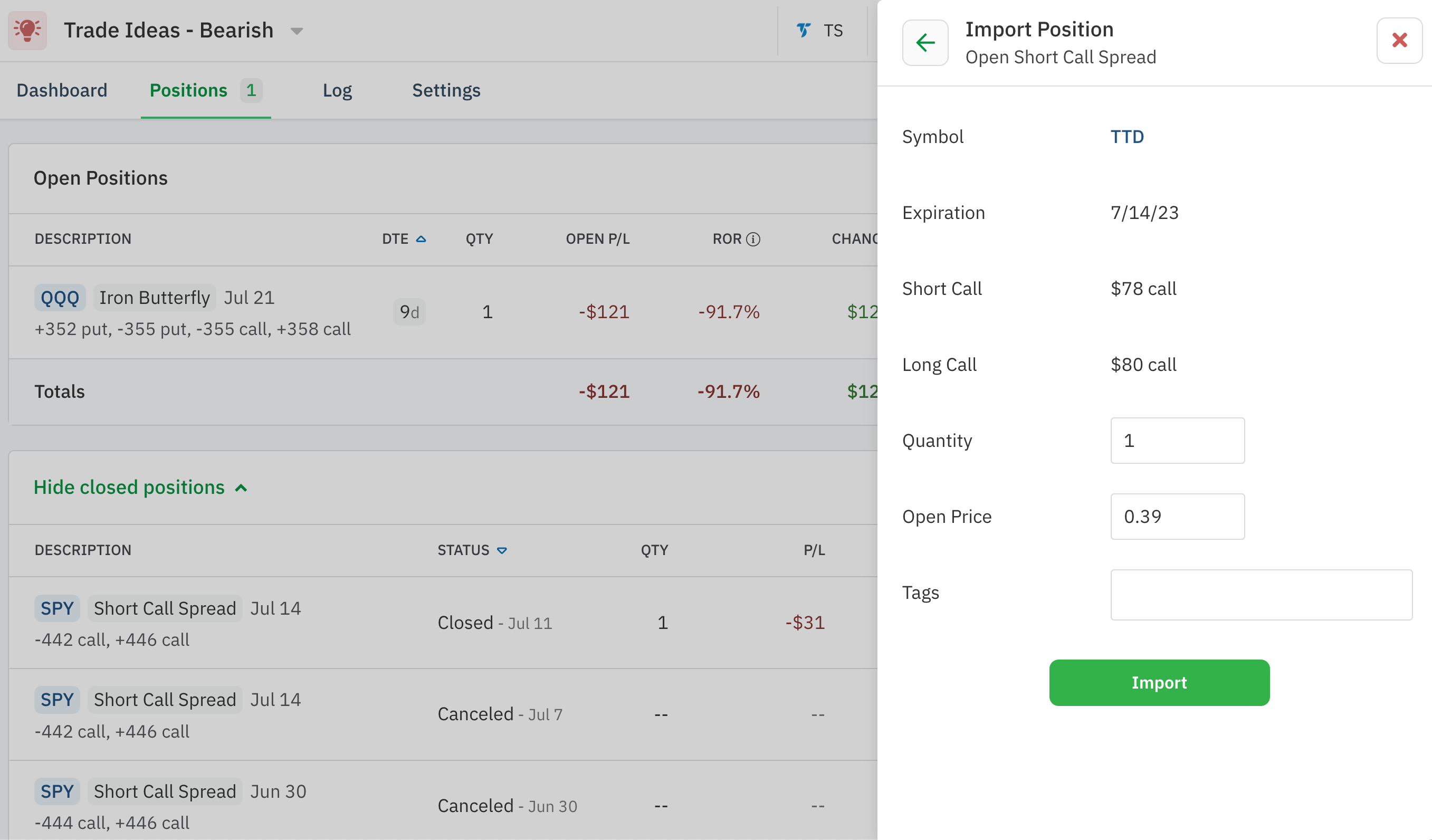Click the TTD symbol link
The width and height of the screenshot is (1432, 840).
coord(1127,137)
